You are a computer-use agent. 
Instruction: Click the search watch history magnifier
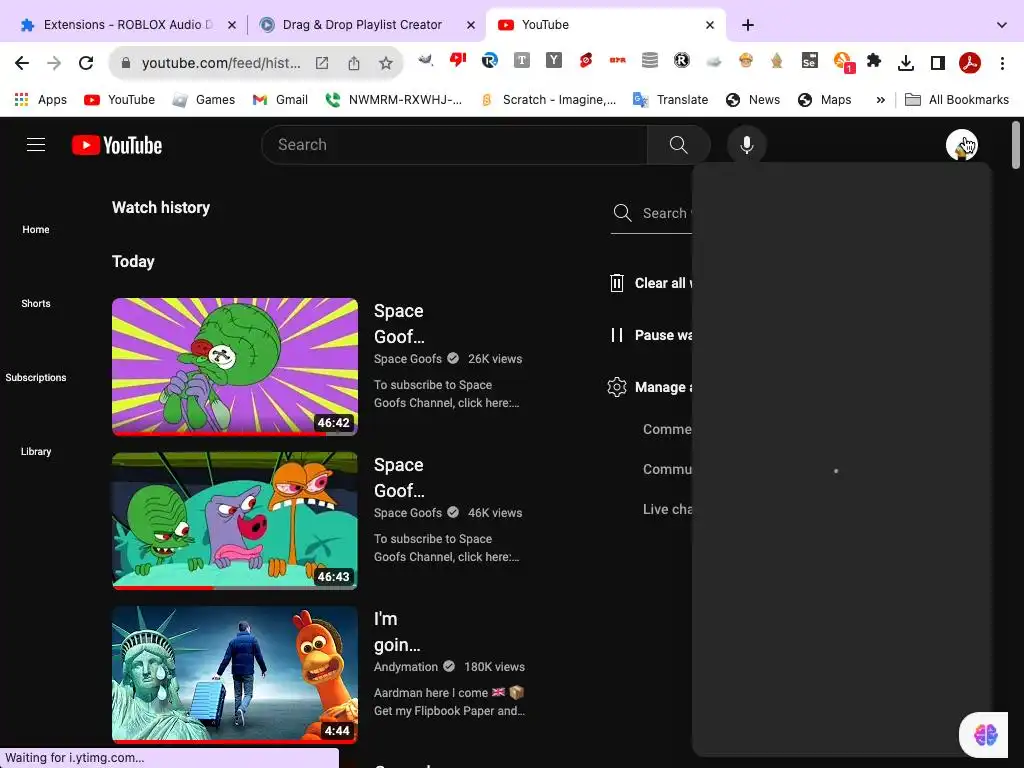tap(622, 213)
